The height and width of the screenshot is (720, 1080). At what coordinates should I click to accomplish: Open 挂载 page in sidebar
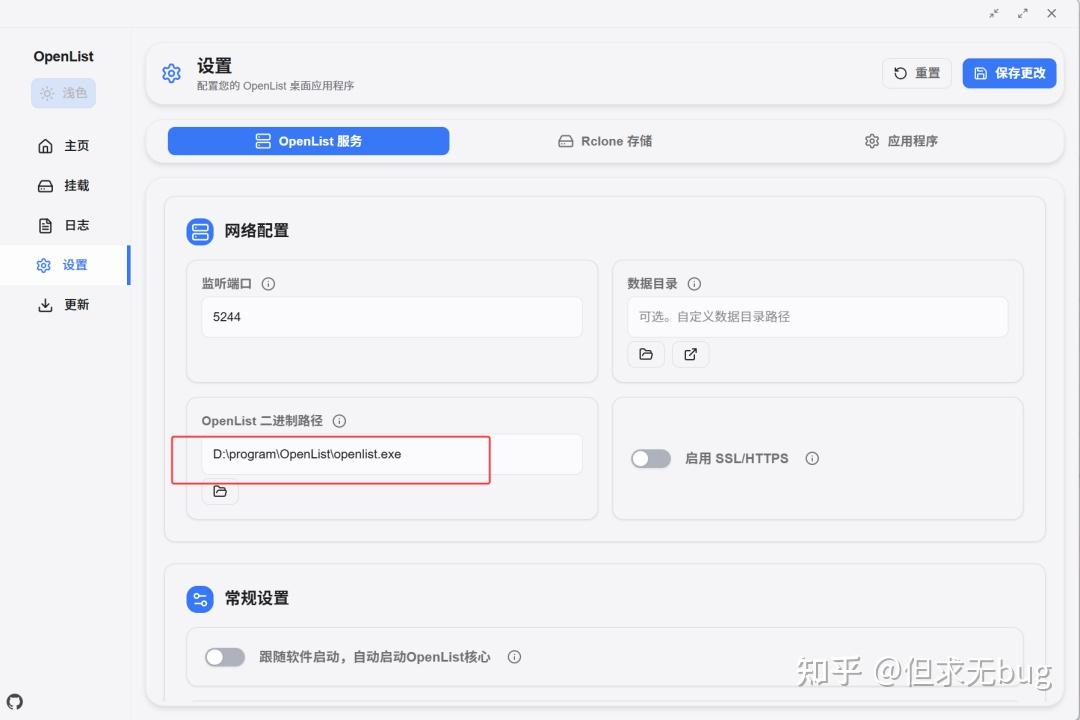tap(63, 186)
